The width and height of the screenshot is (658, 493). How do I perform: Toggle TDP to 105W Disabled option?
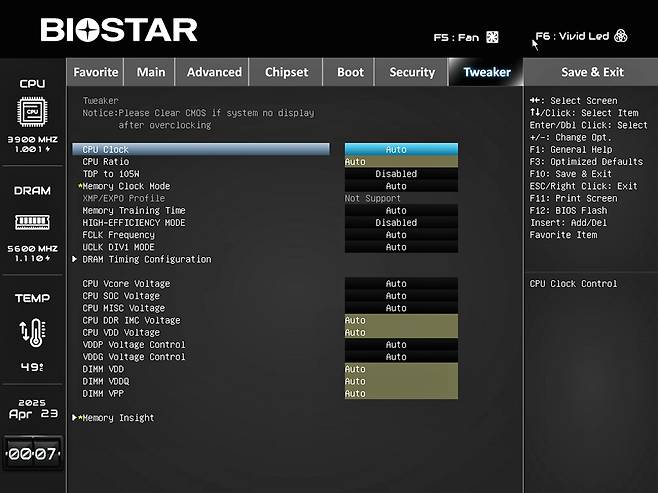401,174
